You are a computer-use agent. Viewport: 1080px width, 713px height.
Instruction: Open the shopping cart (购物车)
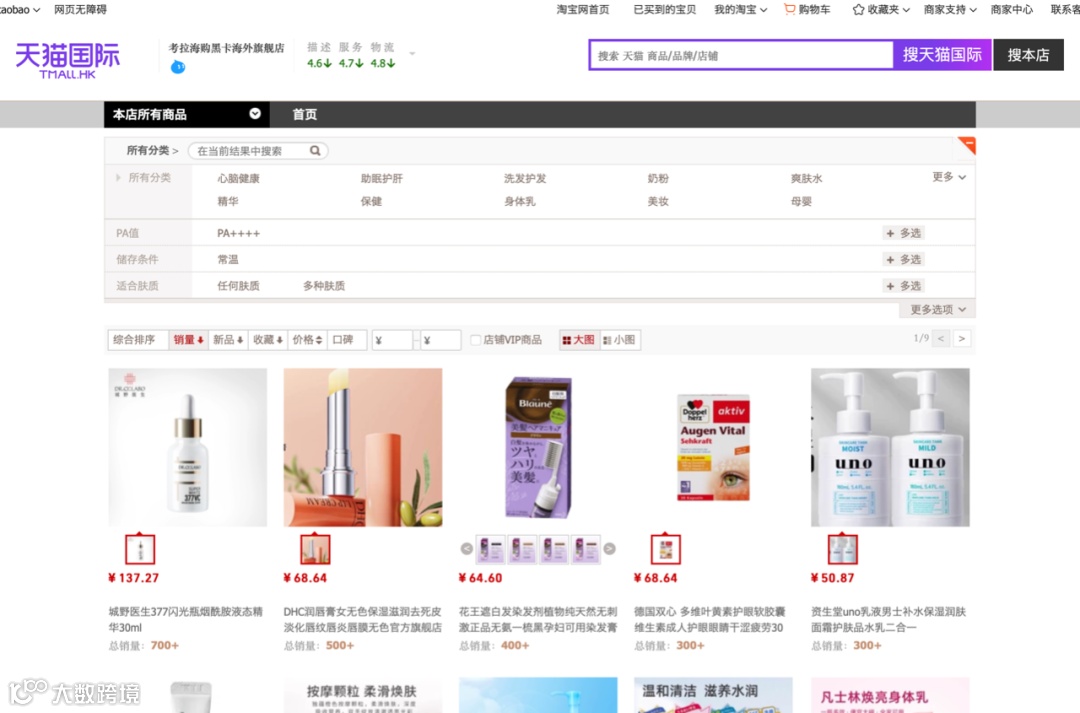tap(807, 10)
